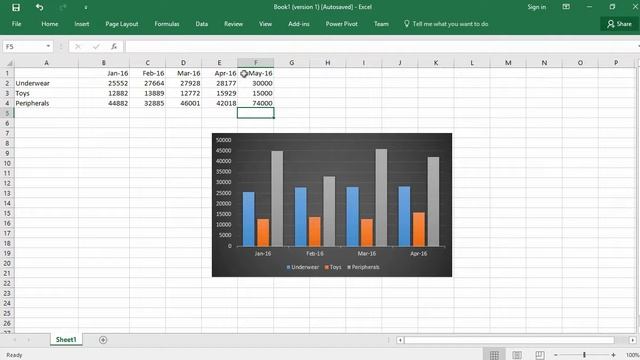Switch to the Home ribbon tab
The image size is (640, 360).
pos(50,24)
